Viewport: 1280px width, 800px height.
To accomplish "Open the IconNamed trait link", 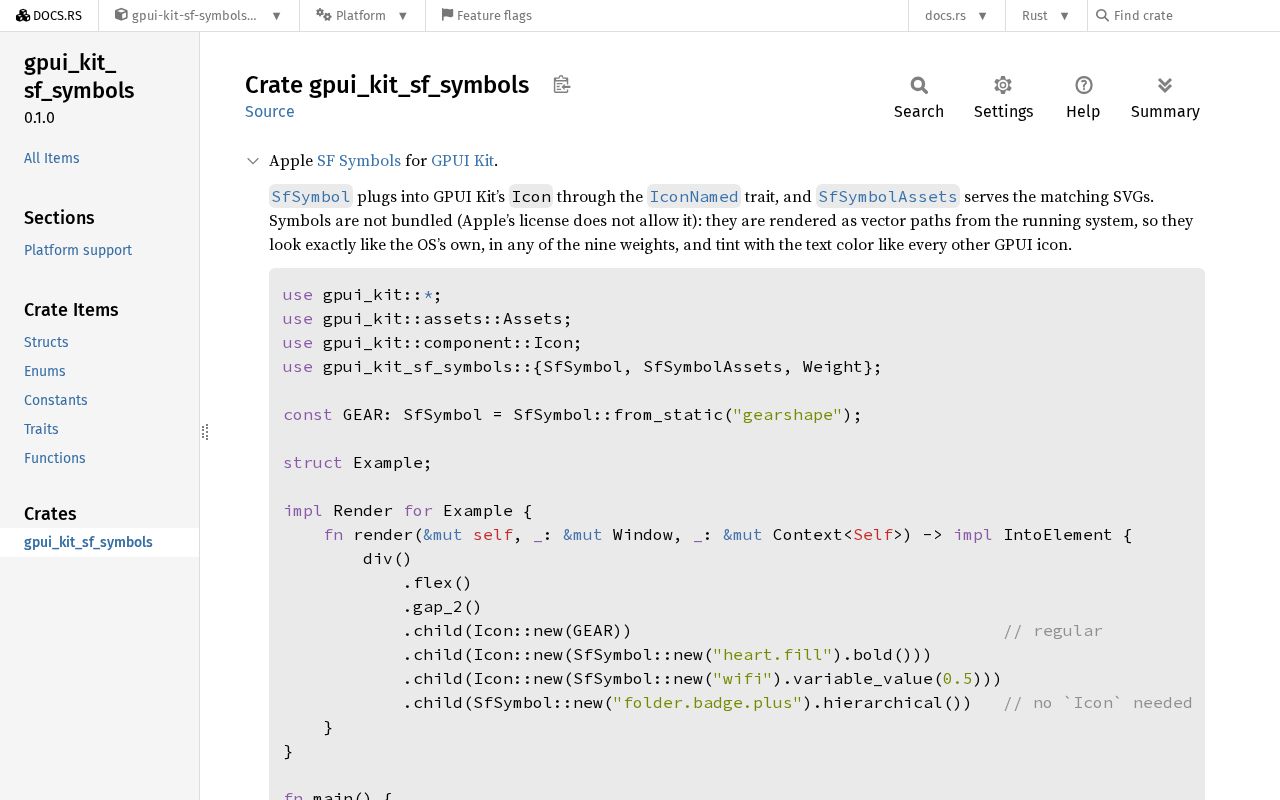I will point(694,197).
